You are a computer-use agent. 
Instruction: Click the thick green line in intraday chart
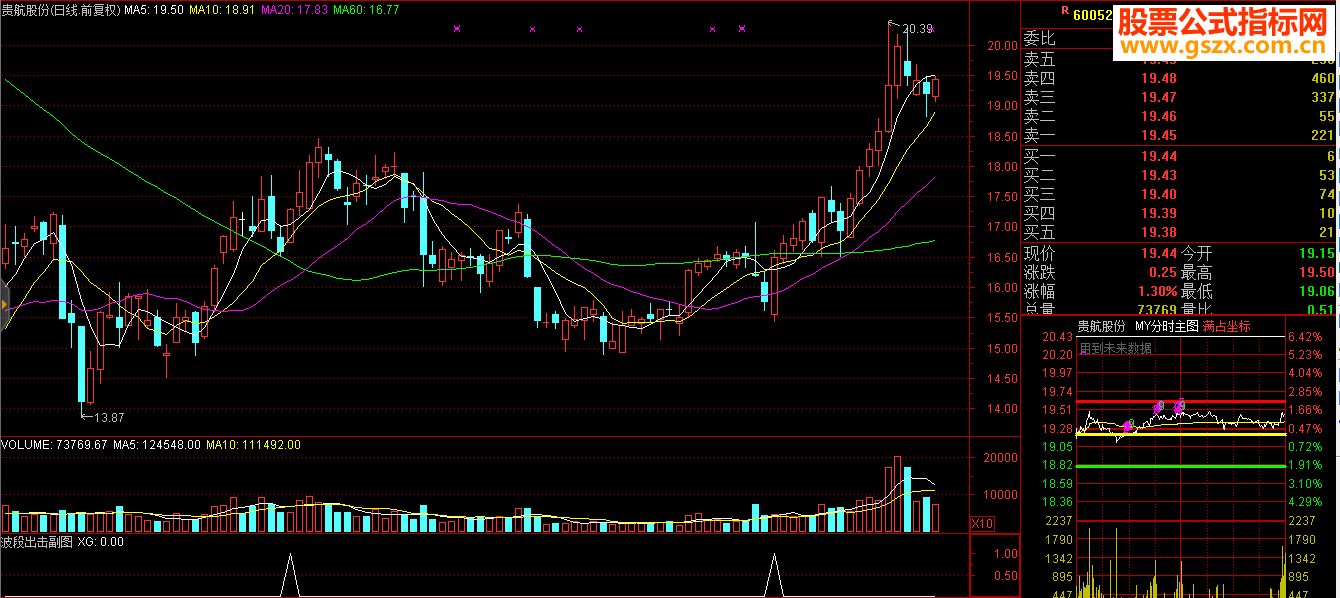pos(1180,466)
